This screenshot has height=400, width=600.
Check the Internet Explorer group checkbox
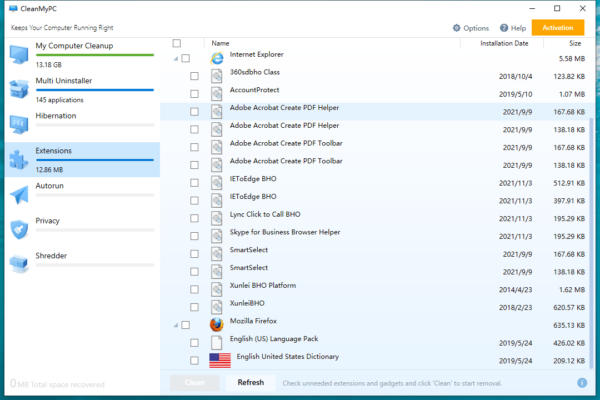pyautogui.click(x=186, y=58)
